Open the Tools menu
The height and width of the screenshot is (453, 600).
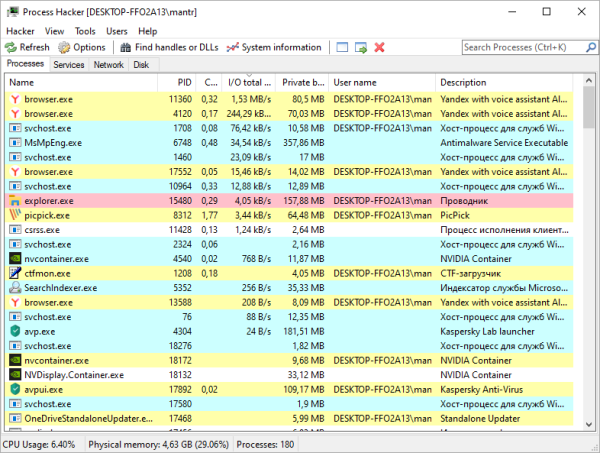pyautogui.click(x=85, y=31)
